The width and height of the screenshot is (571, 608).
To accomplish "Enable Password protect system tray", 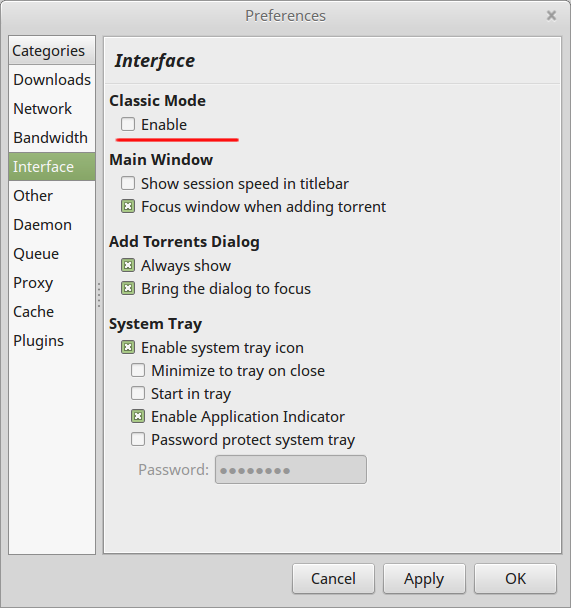I will (x=138, y=440).
